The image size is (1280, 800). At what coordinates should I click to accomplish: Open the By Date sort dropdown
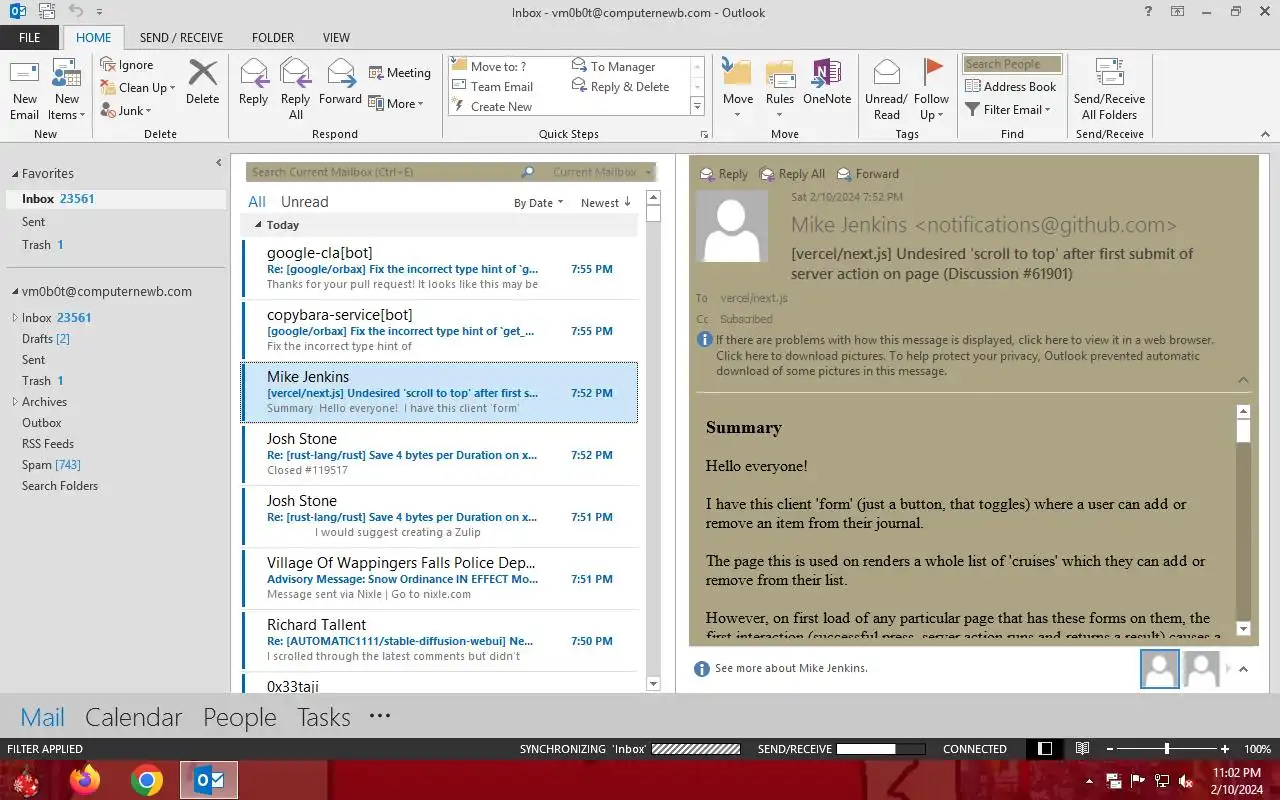538,203
